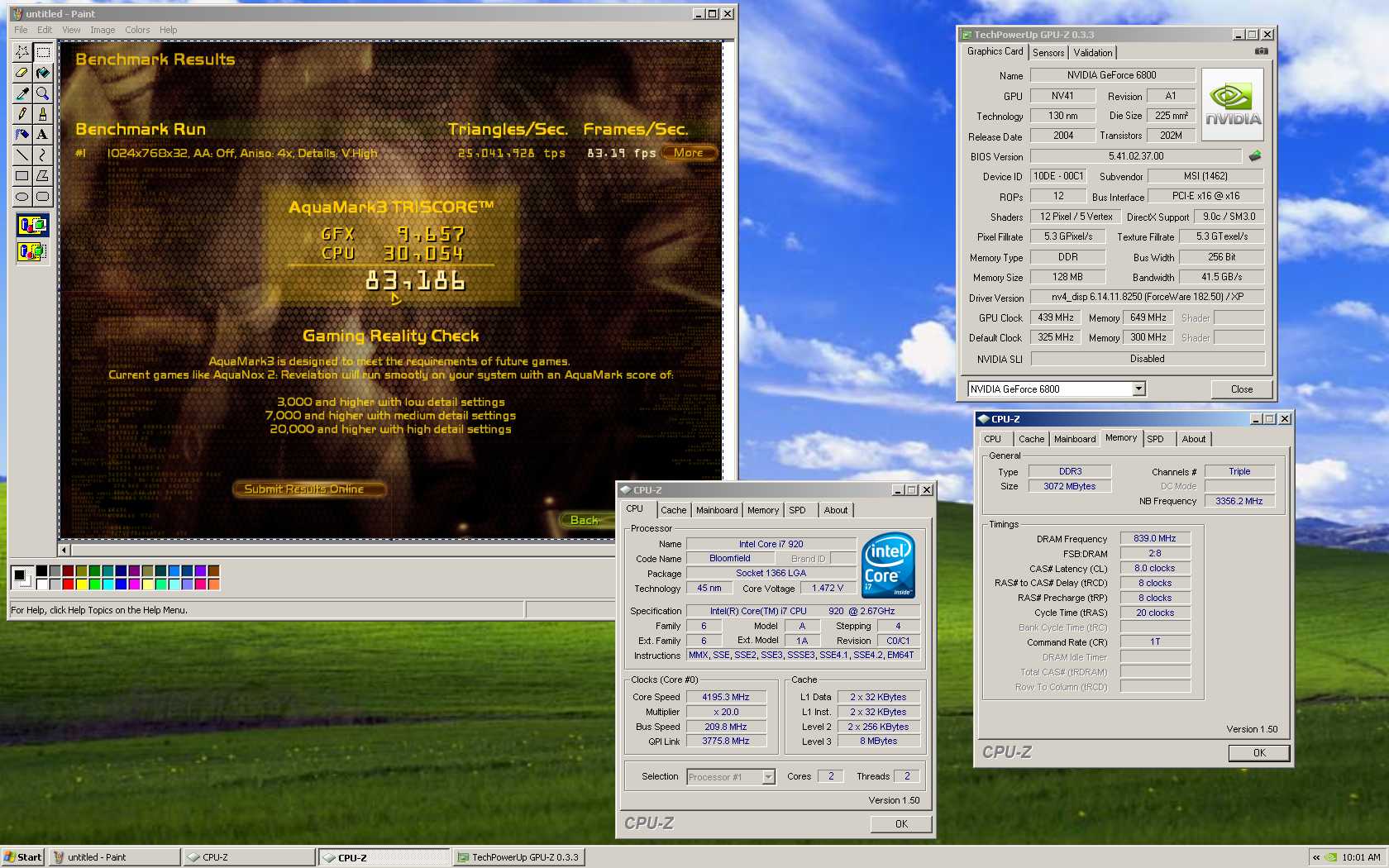Select the Curve tool in Paint
The height and width of the screenshot is (868, 1389).
click(x=43, y=155)
